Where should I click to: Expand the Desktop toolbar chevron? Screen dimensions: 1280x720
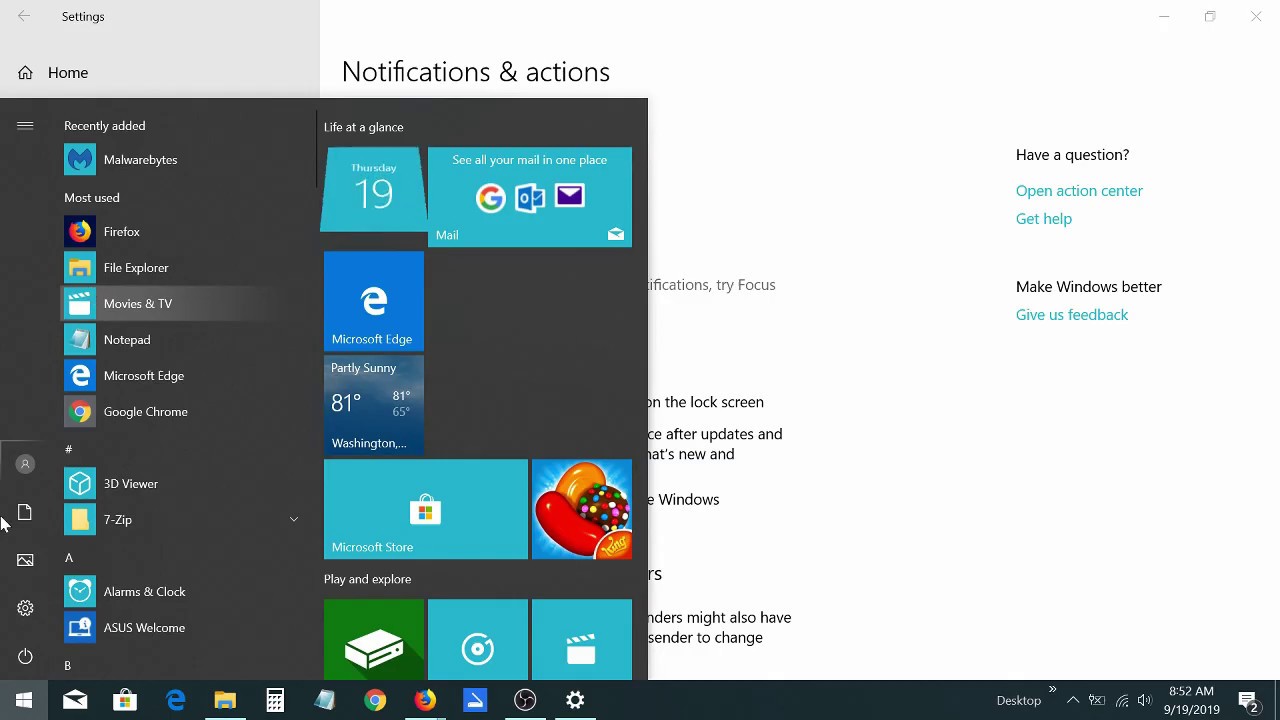(1052, 689)
